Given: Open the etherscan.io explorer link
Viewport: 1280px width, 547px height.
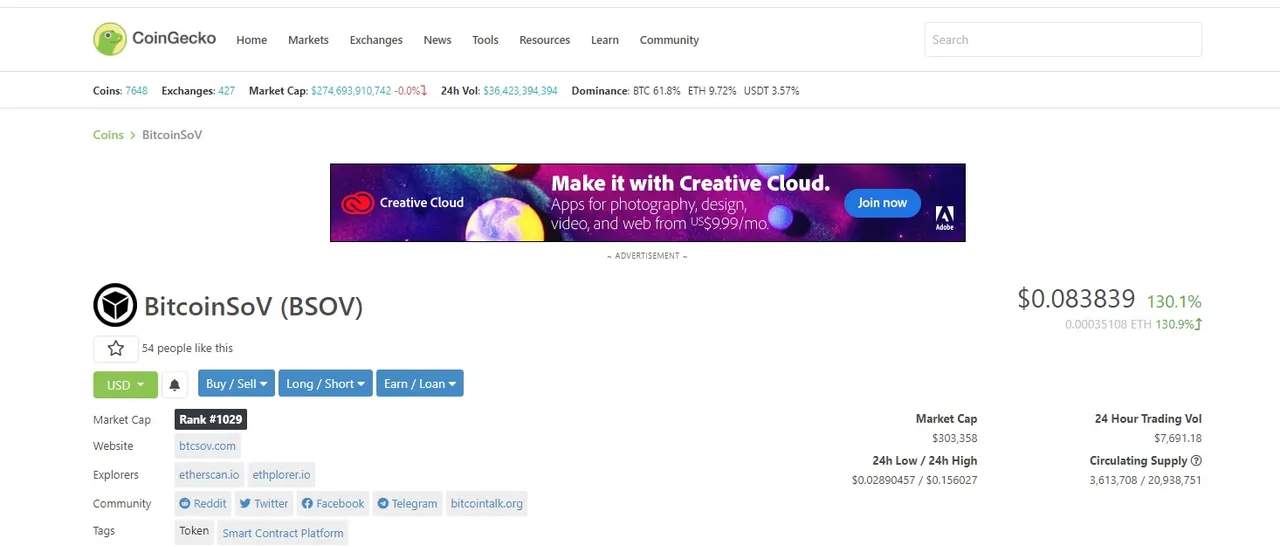Looking at the screenshot, I should point(209,475).
